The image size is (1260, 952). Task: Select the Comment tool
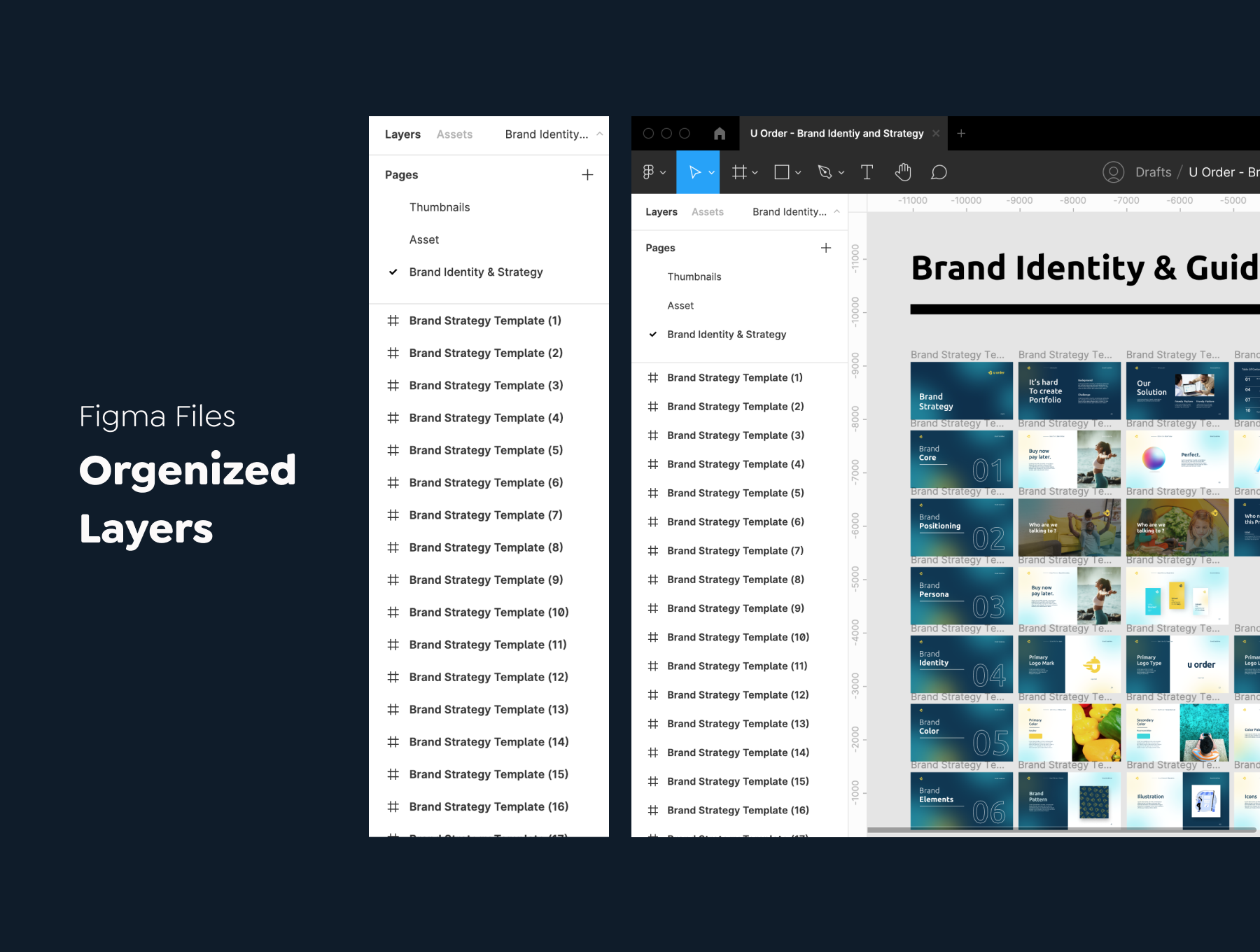coord(939,172)
